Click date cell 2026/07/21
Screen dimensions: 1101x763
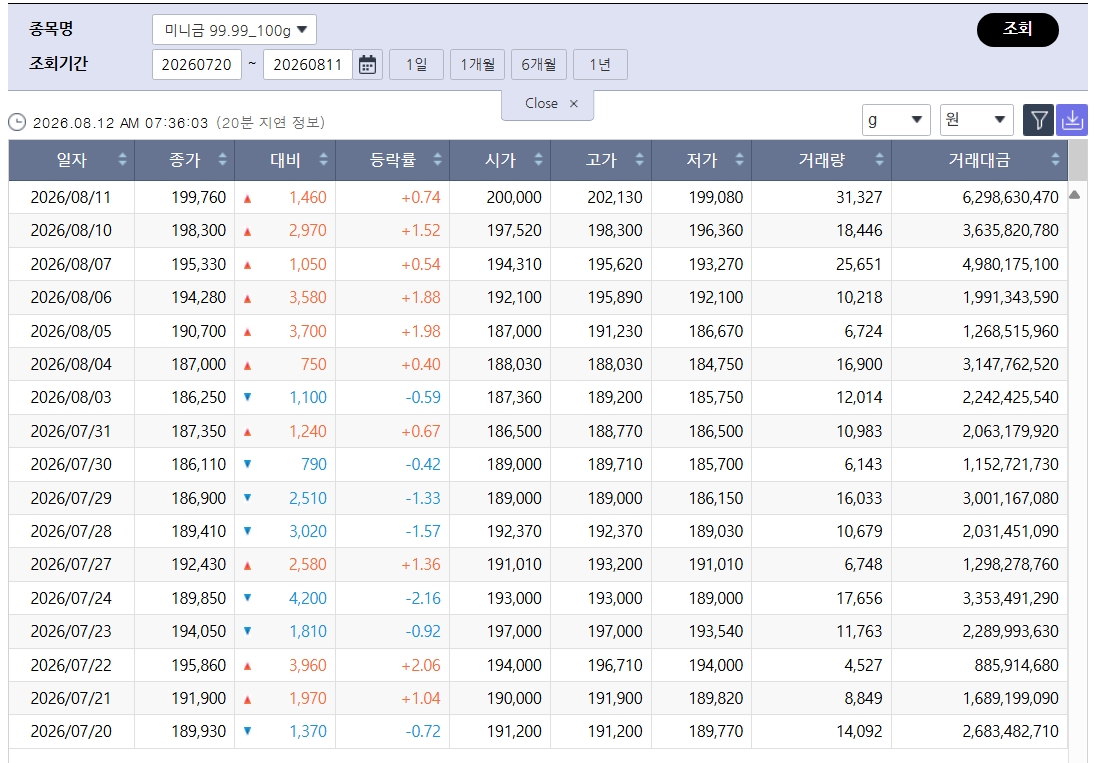click(x=71, y=698)
